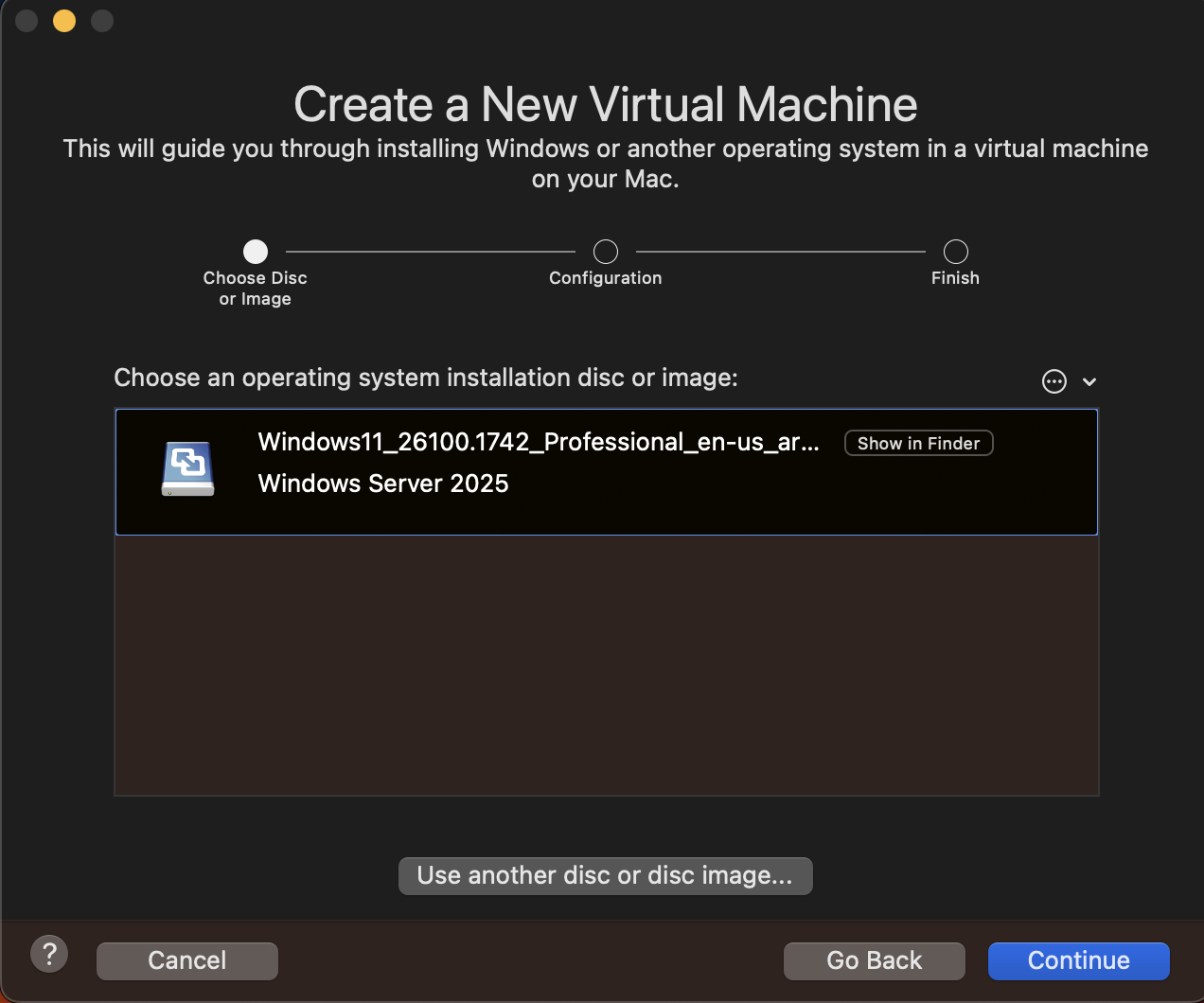
Task: Select the Windows Server 2025 label
Action: [383, 484]
